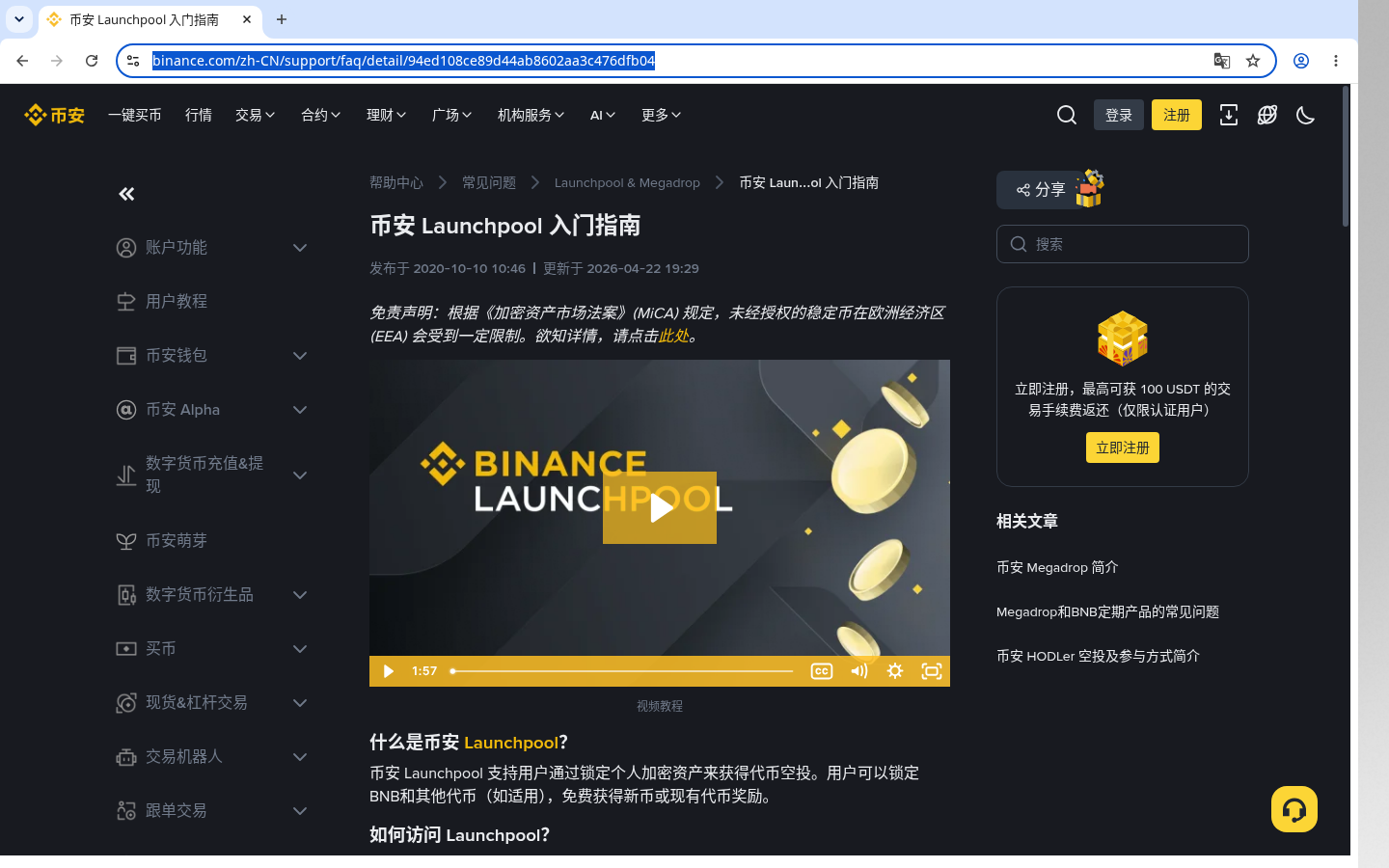Expand the 买币 chevron
Viewport: 1389px width, 868px height.
(x=300, y=649)
